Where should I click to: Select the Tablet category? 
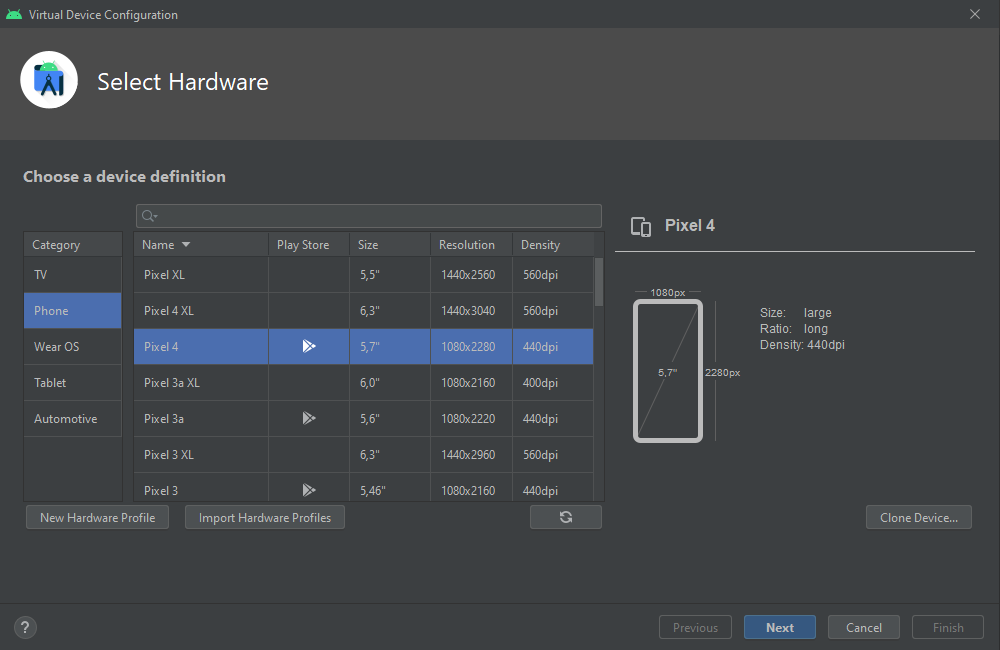pos(73,383)
